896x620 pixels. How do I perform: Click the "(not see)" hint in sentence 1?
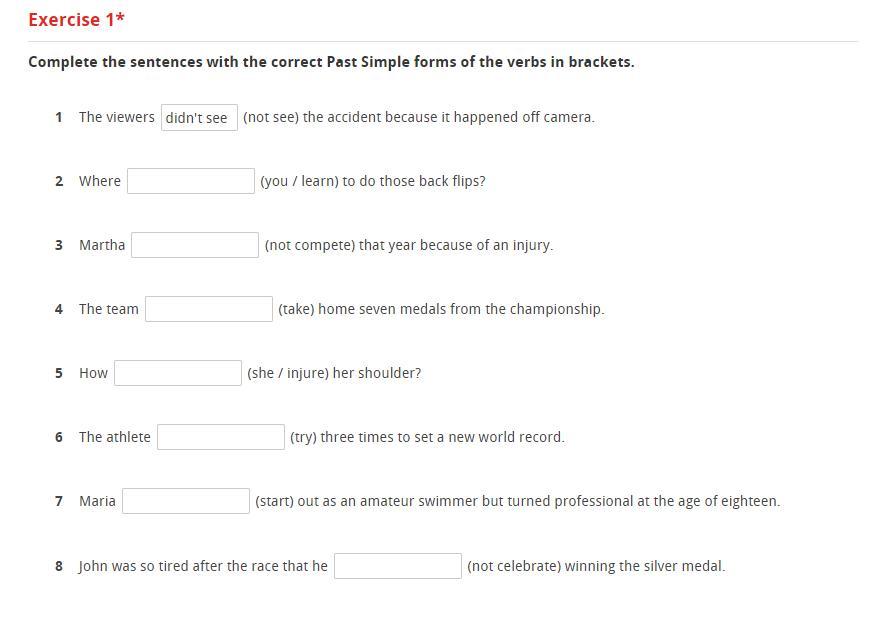click(270, 117)
